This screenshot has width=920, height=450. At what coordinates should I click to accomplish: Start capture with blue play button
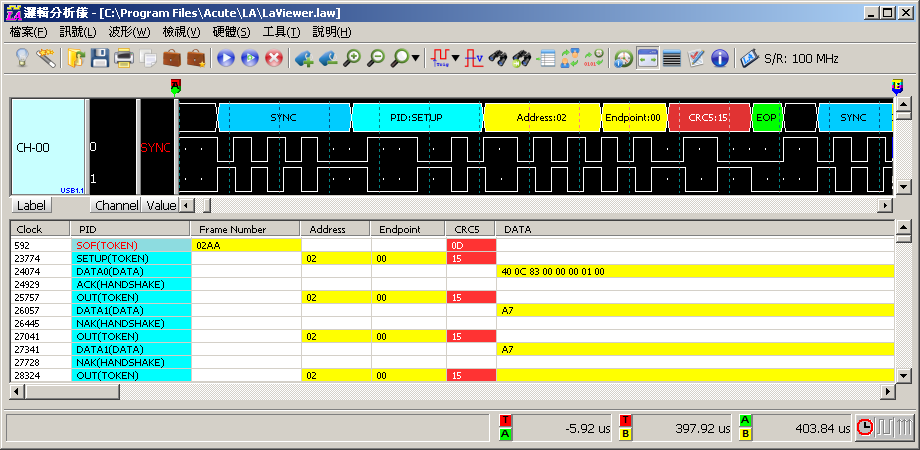point(226,58)
